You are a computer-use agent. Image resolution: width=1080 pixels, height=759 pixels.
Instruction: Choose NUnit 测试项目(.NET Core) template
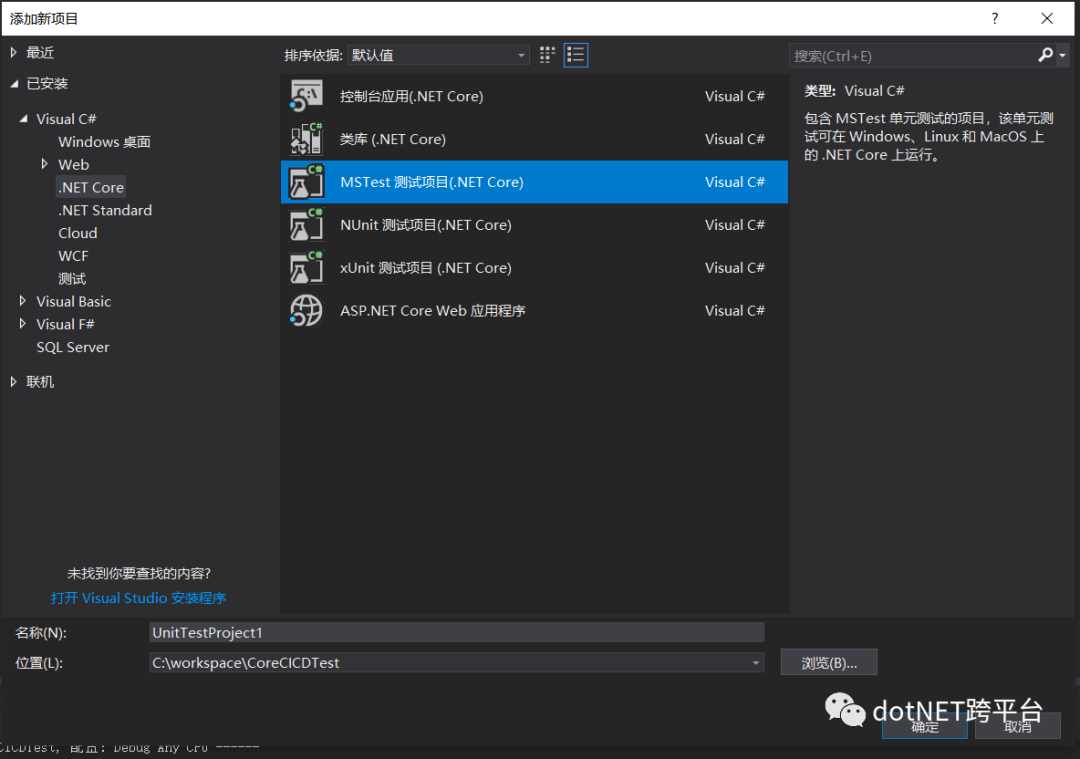(x=534, y=225)
